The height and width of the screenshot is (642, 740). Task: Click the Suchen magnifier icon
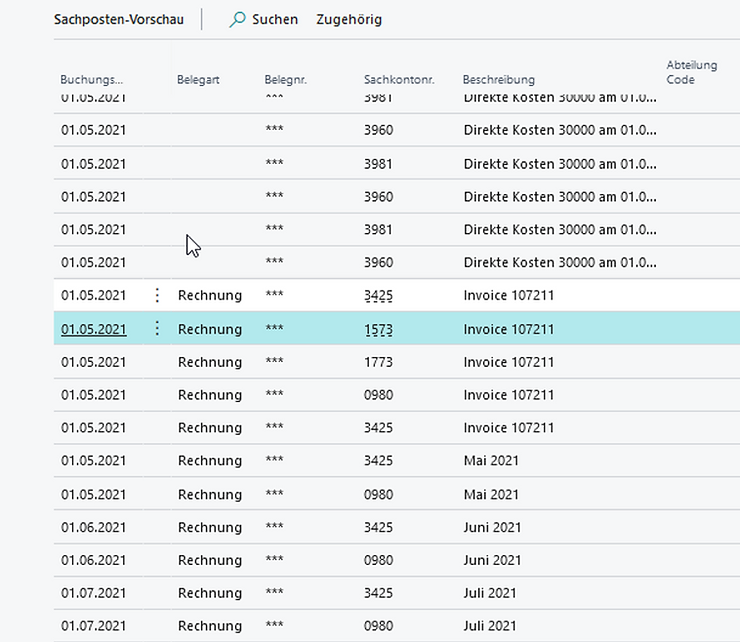[x=237, y=19]
